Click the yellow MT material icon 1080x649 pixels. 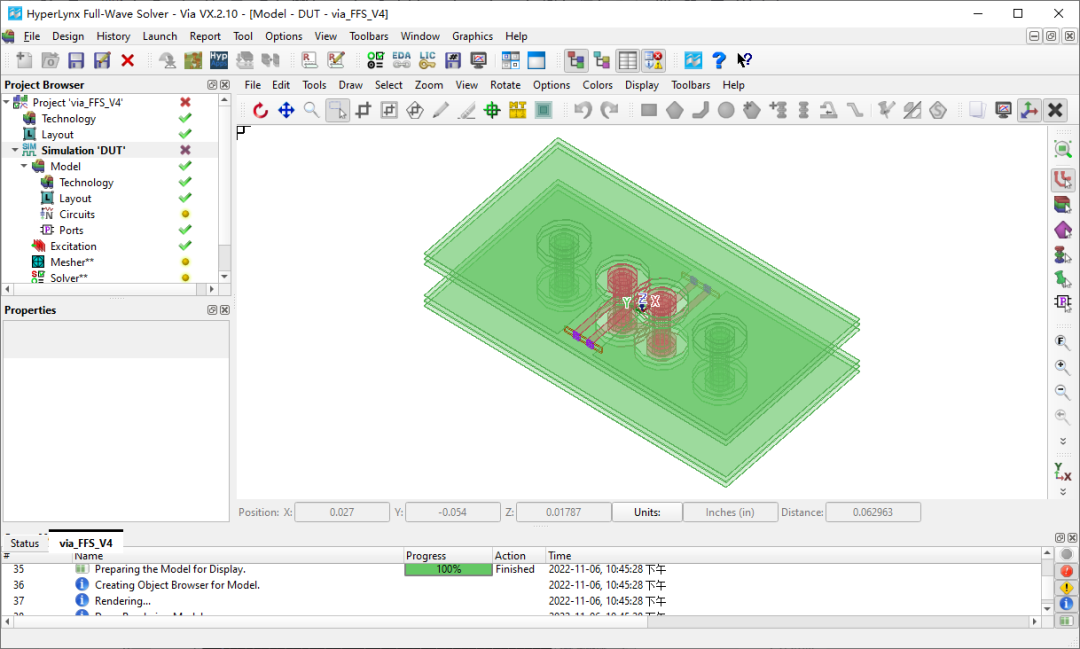[x=517, y=110]
